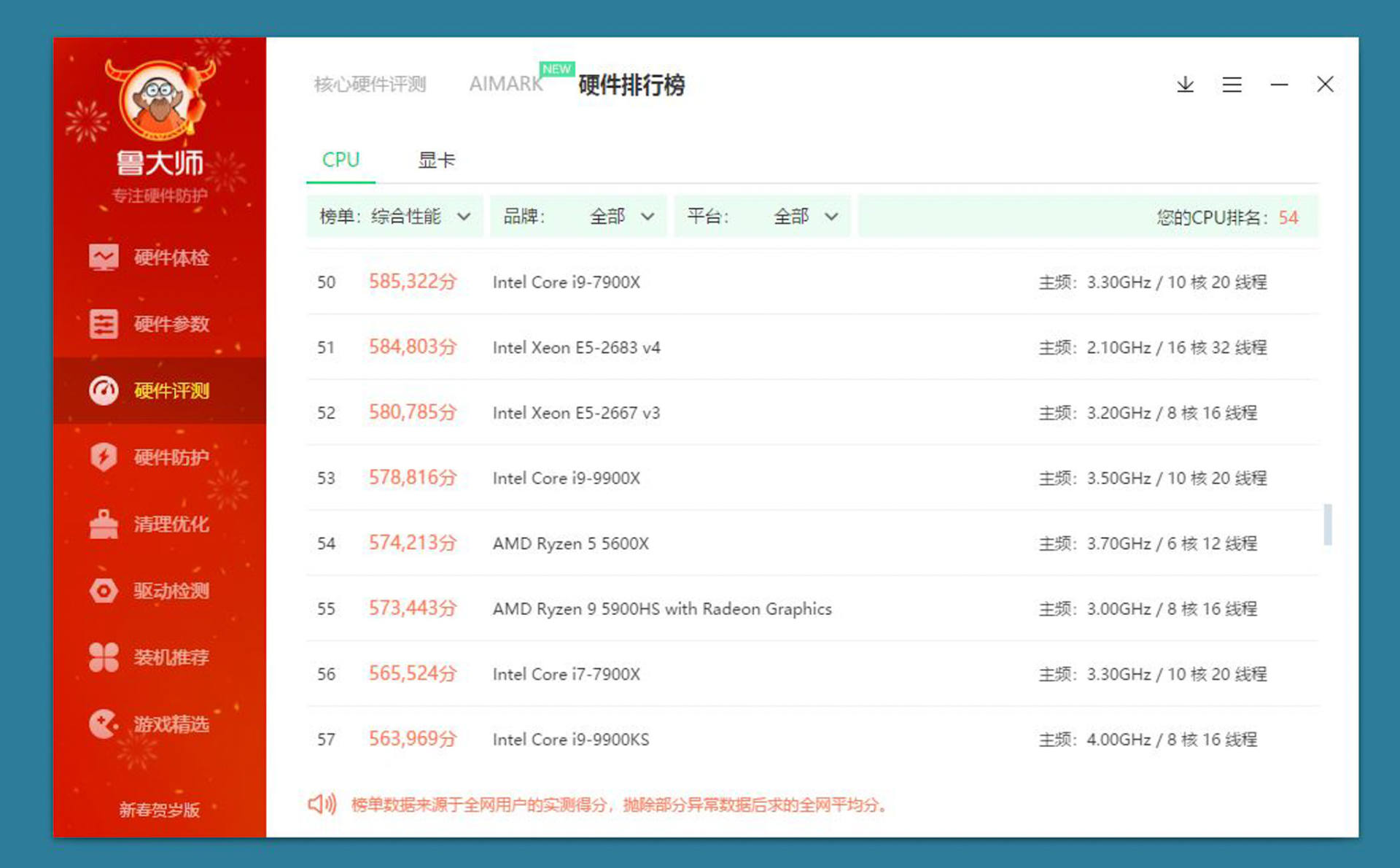
Task: Click the 硬件防护 shield icon
Action: coord(104,457)
